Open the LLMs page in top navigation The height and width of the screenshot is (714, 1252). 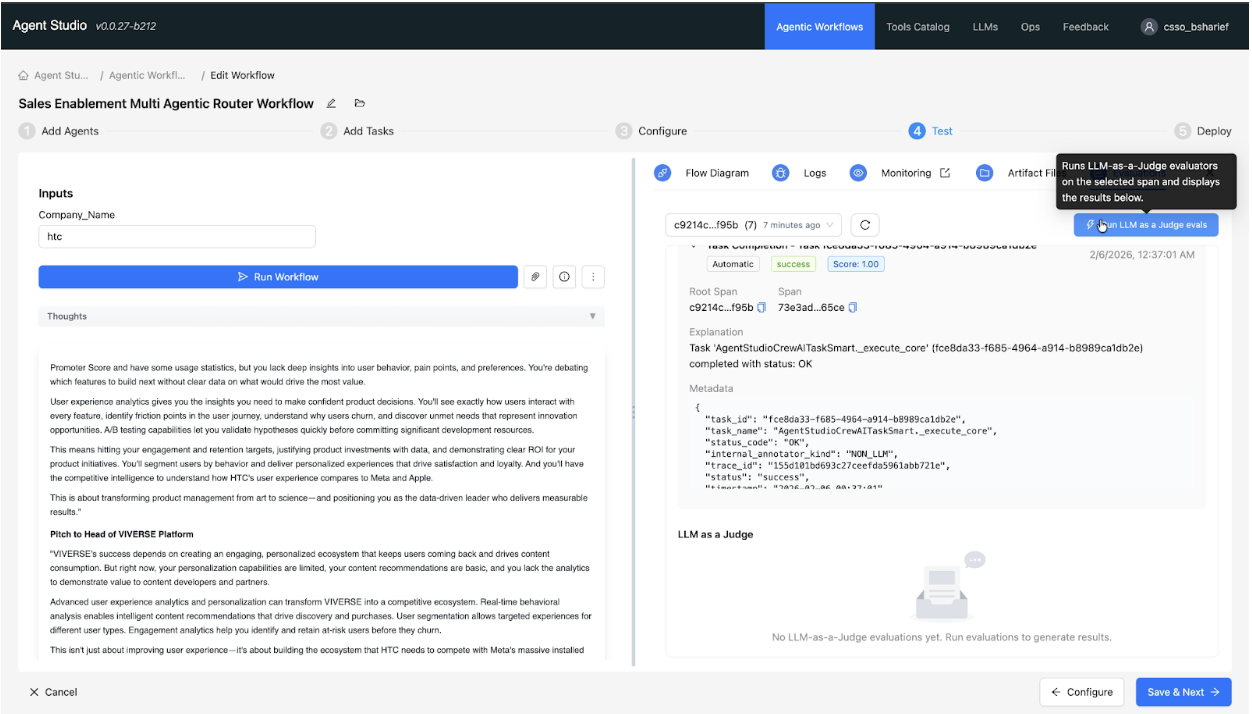[x=985, y=27]
